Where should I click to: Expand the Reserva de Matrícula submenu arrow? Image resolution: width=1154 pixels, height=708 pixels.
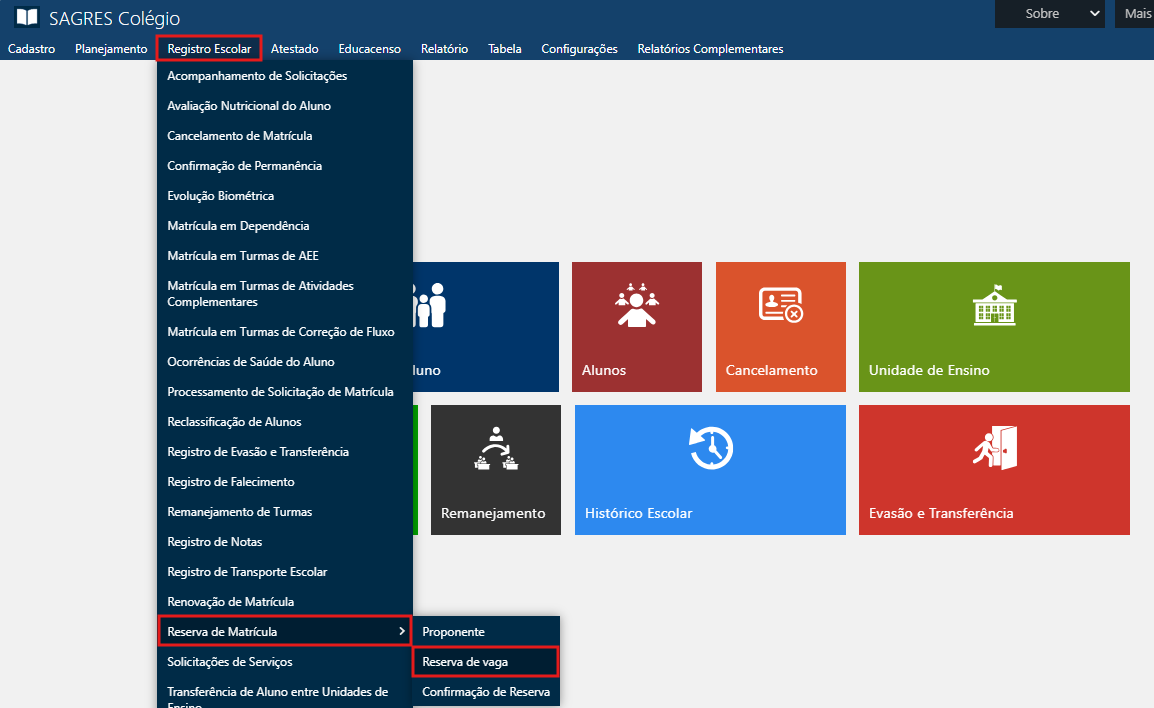click(x=401, y=631)
